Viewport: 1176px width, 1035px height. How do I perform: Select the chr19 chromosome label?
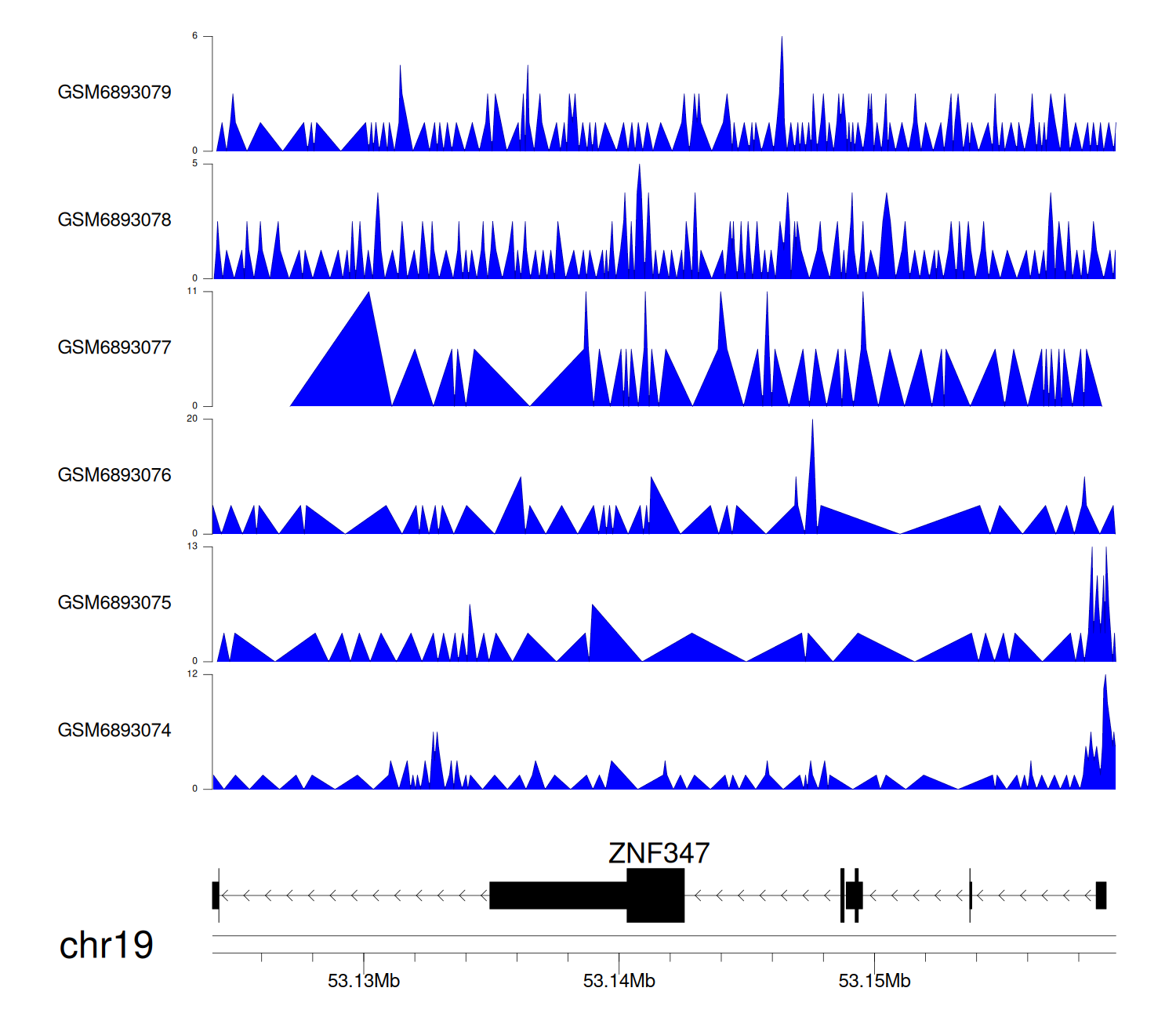click(x=107, y=946)
